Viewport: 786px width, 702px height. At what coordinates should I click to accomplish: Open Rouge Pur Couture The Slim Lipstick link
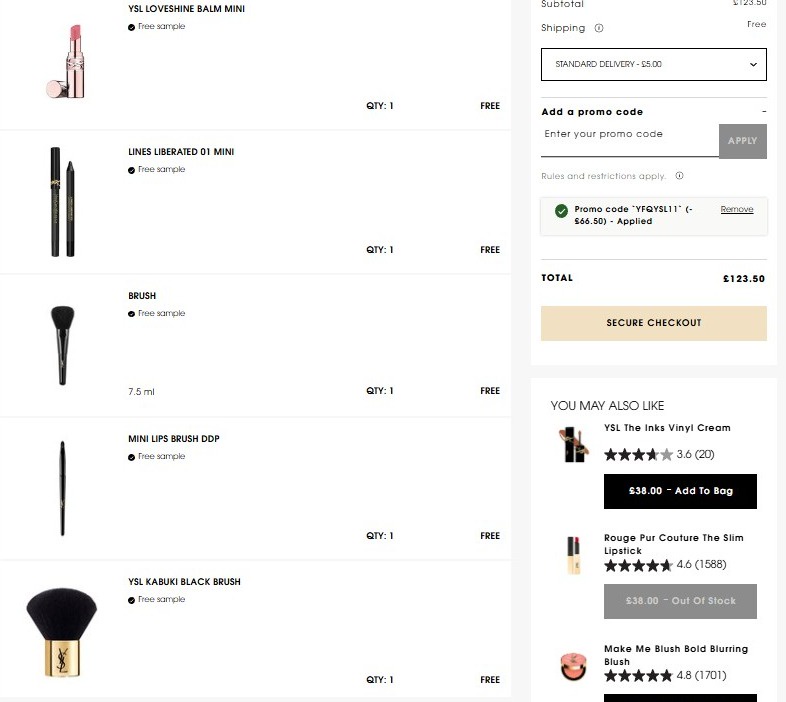tap(673, 544)
